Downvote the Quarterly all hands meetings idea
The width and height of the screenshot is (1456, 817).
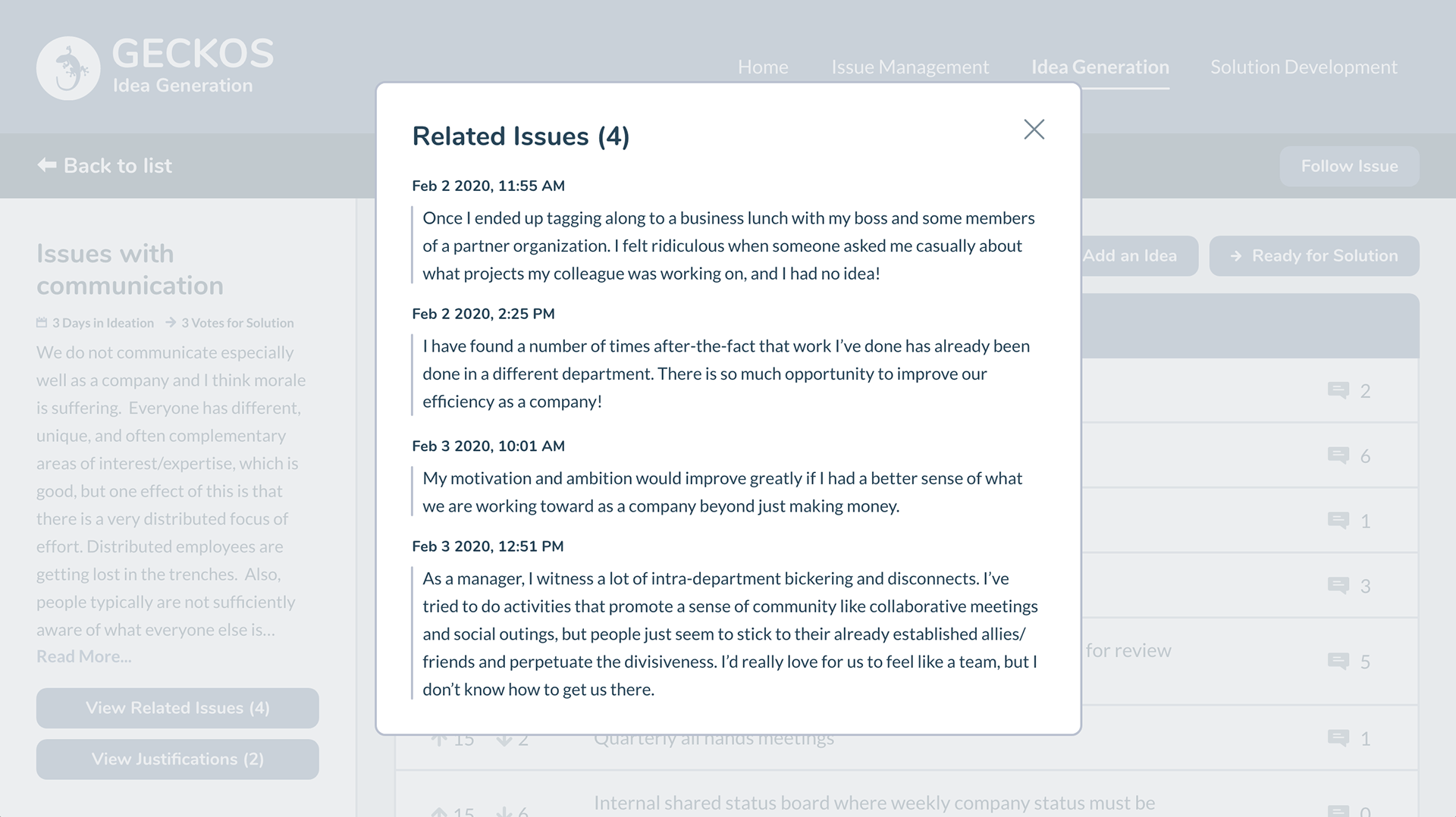(504, 740)
